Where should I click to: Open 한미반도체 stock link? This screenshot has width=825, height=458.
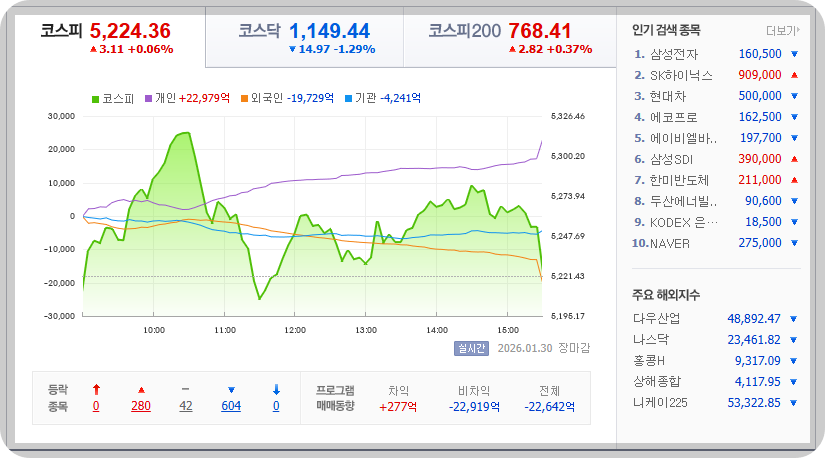(x=679, y=181)
